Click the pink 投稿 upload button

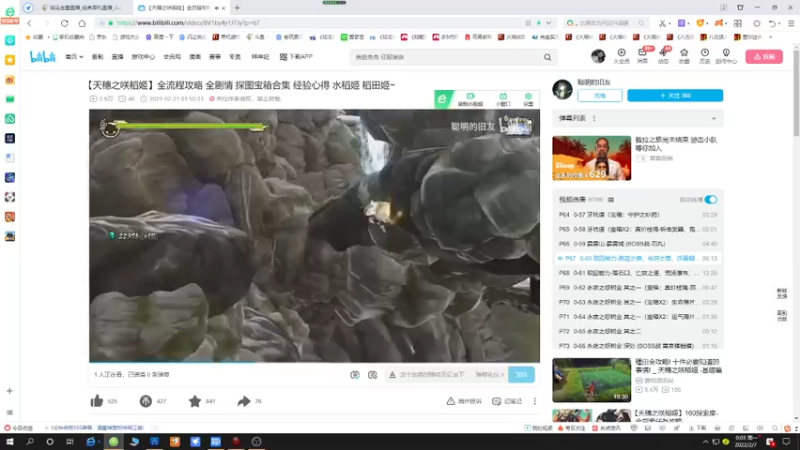(764, 57)
